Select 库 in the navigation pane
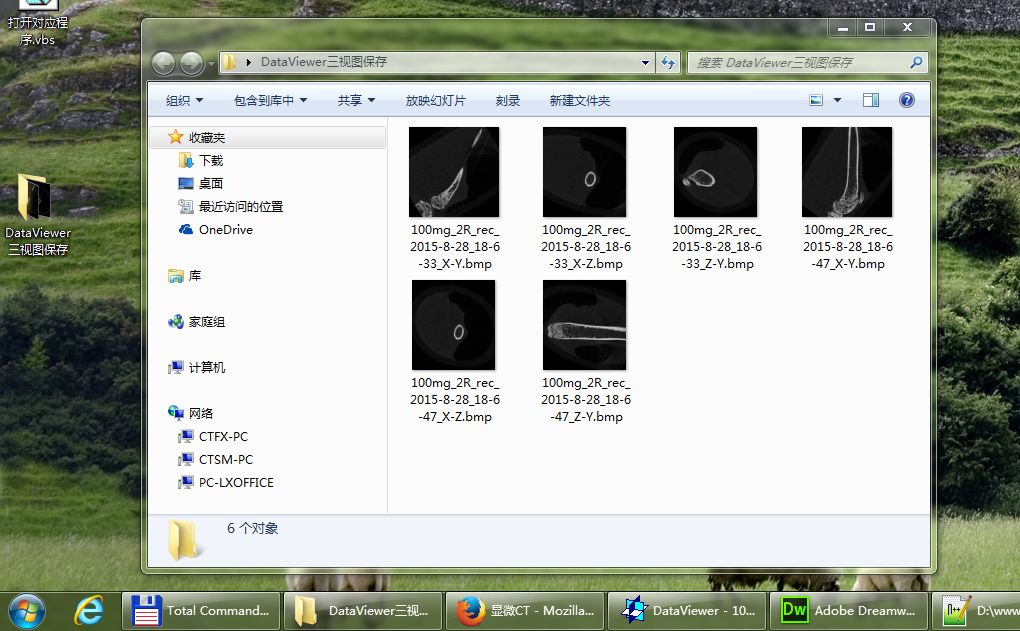 (x=195, y=275)
